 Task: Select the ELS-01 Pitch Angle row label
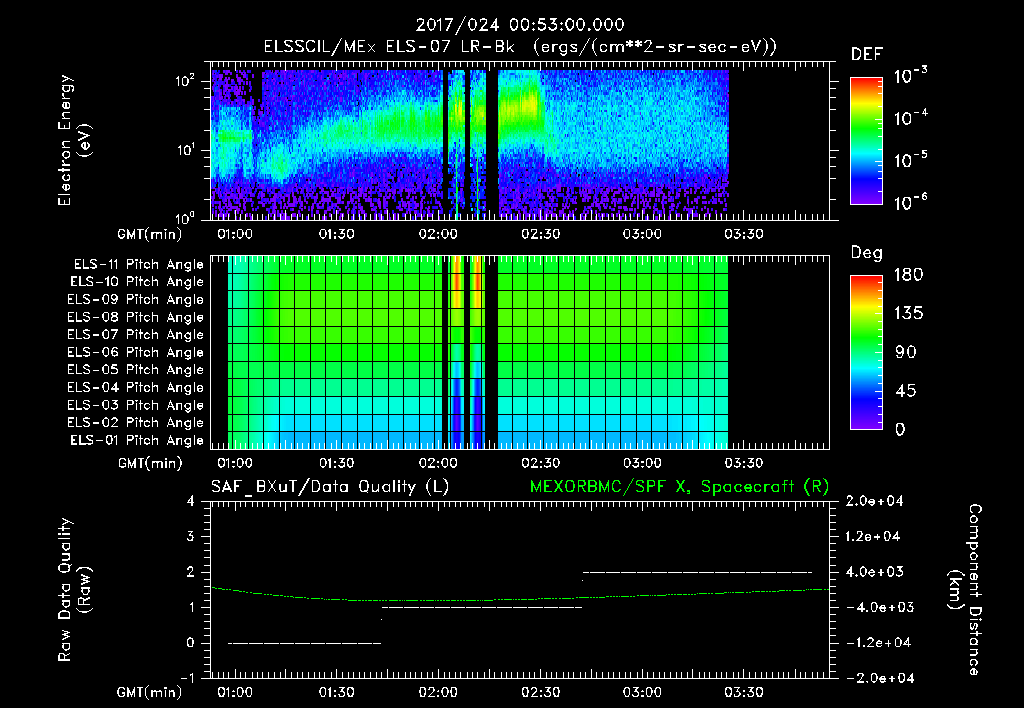pos(137,440)
